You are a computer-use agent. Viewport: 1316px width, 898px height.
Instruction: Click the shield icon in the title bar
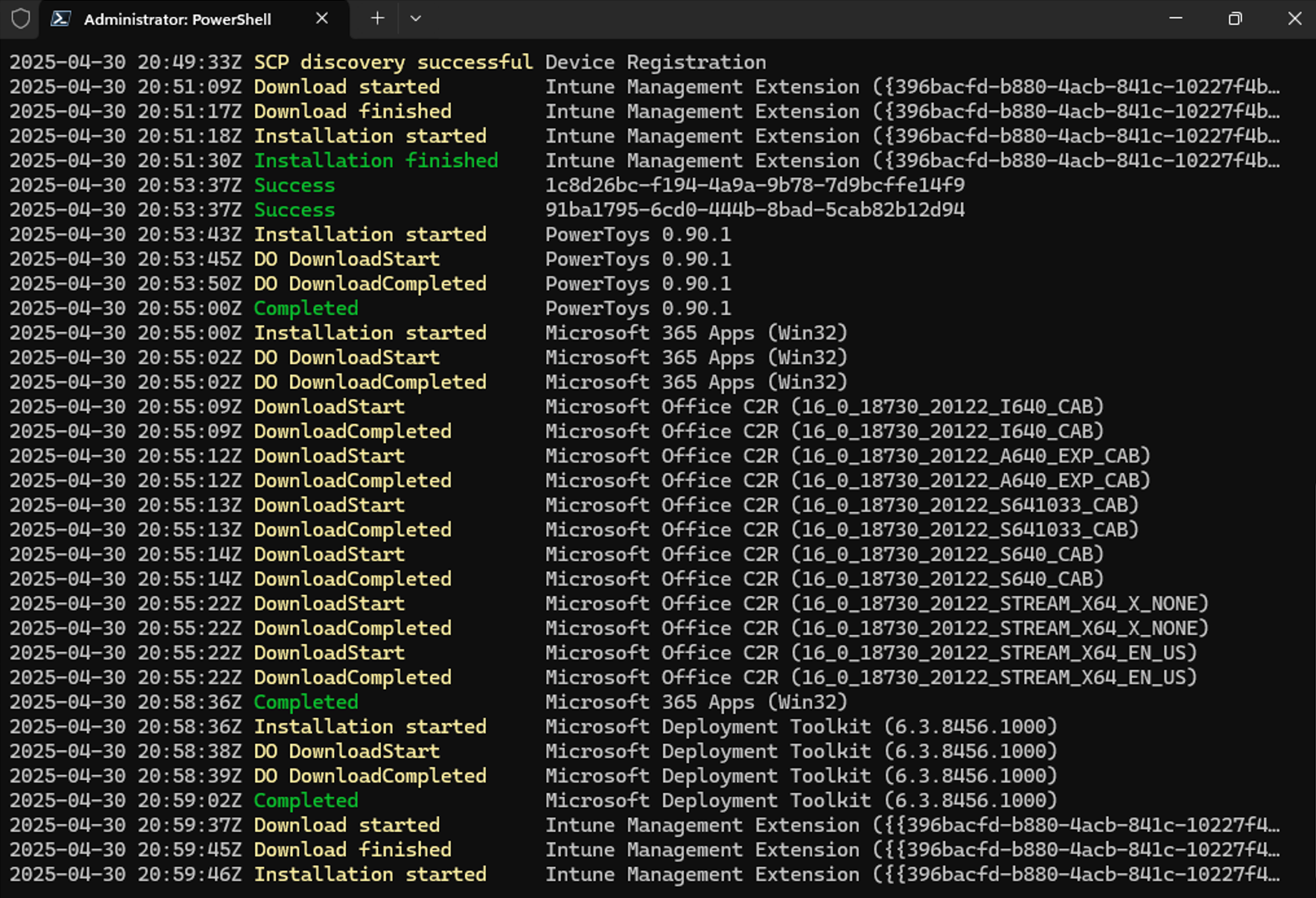pyautogui.click(x=21, y=19)
